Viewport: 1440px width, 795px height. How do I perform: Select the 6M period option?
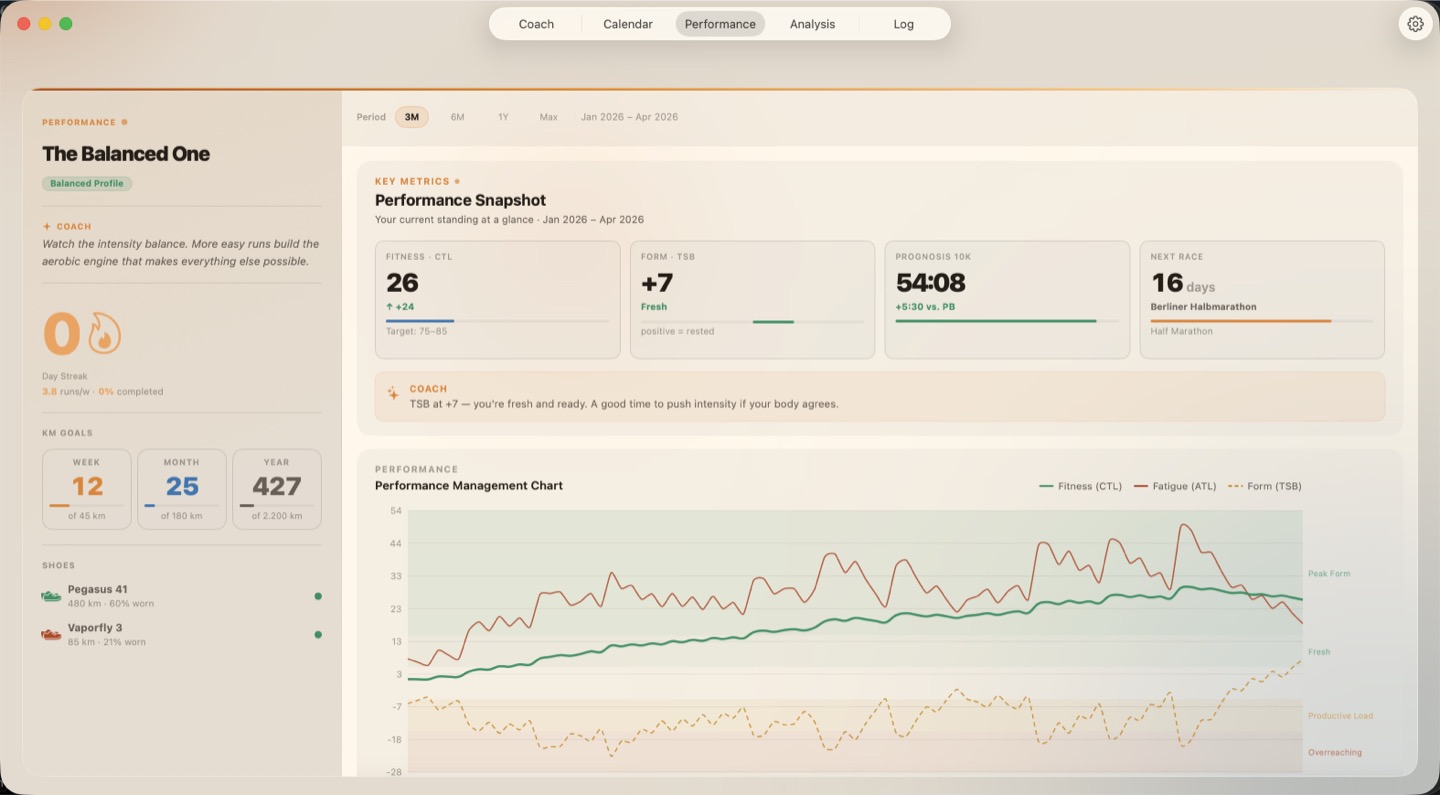[x=457, y=117]
